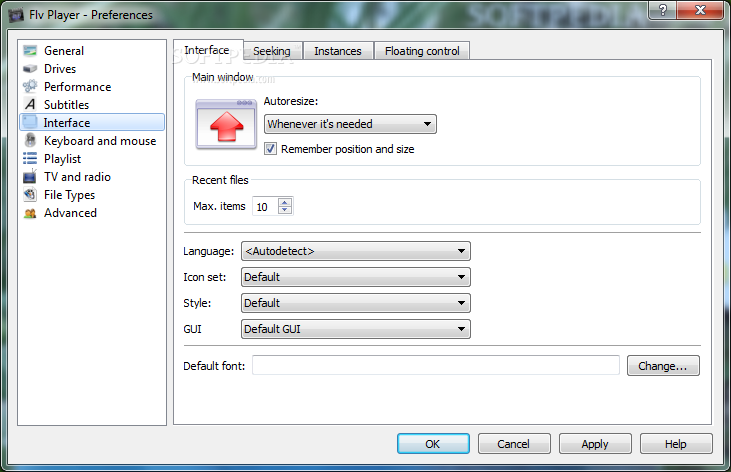Screen dimensions: 731x472
Task: Toggle Remember position and size checkbox
Action: coord(270,149)
